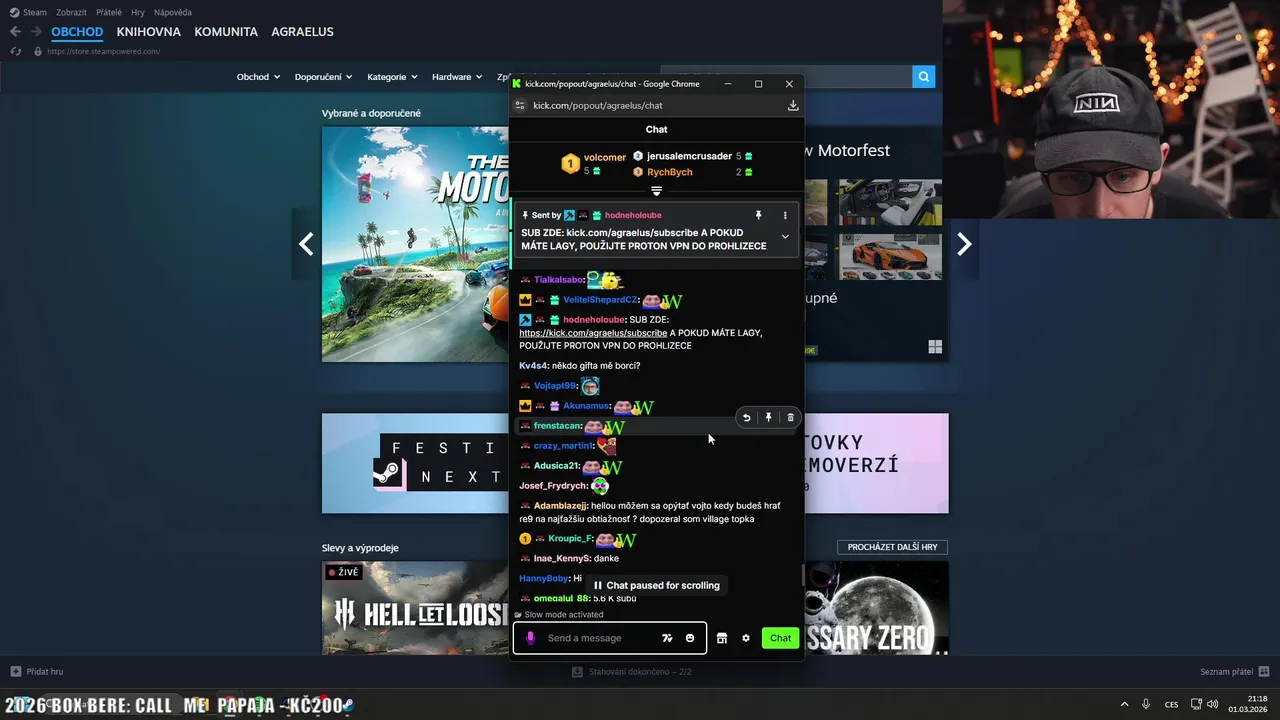Open Přátelé menu in Steam
Screen dimensions: 1280x720
point(109,12)
